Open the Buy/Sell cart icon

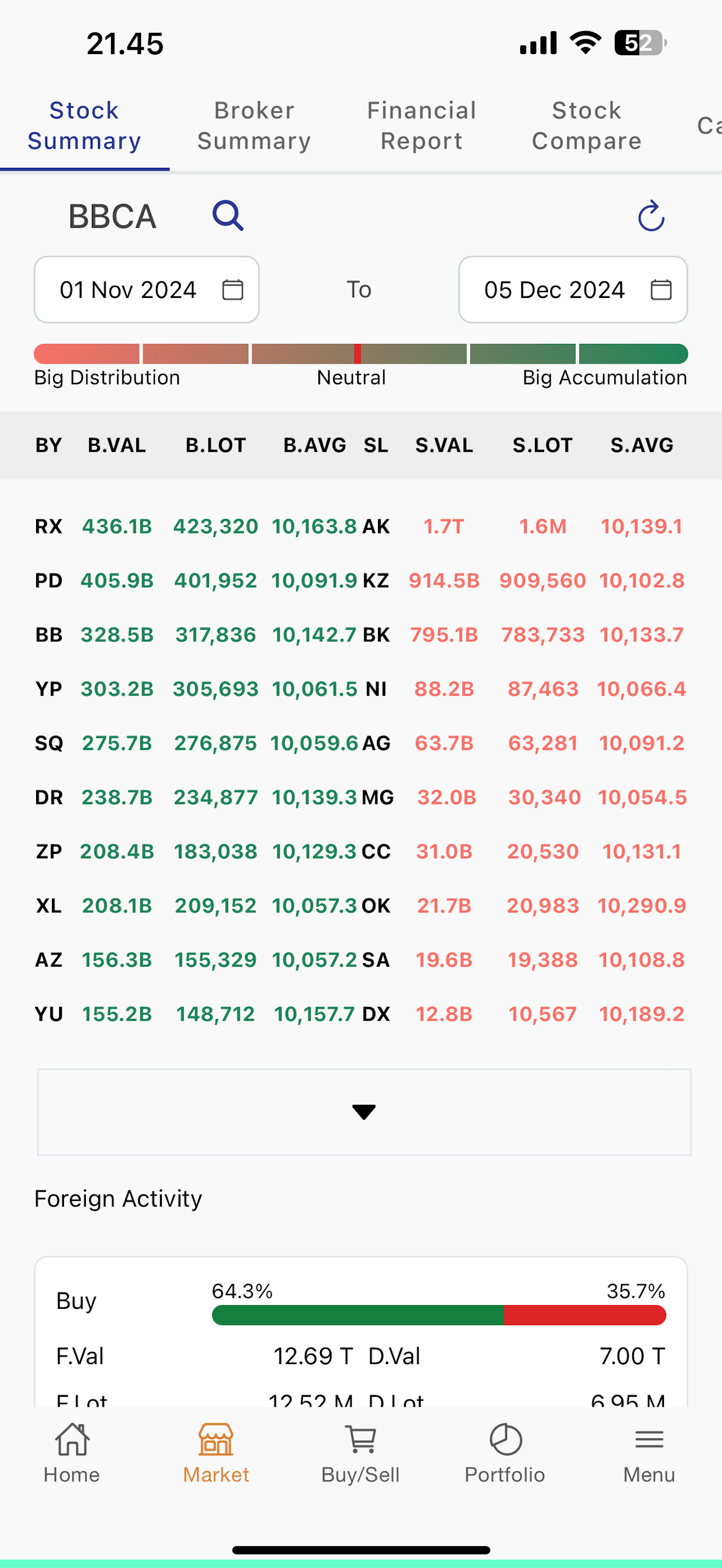(x=360, y=1440)
